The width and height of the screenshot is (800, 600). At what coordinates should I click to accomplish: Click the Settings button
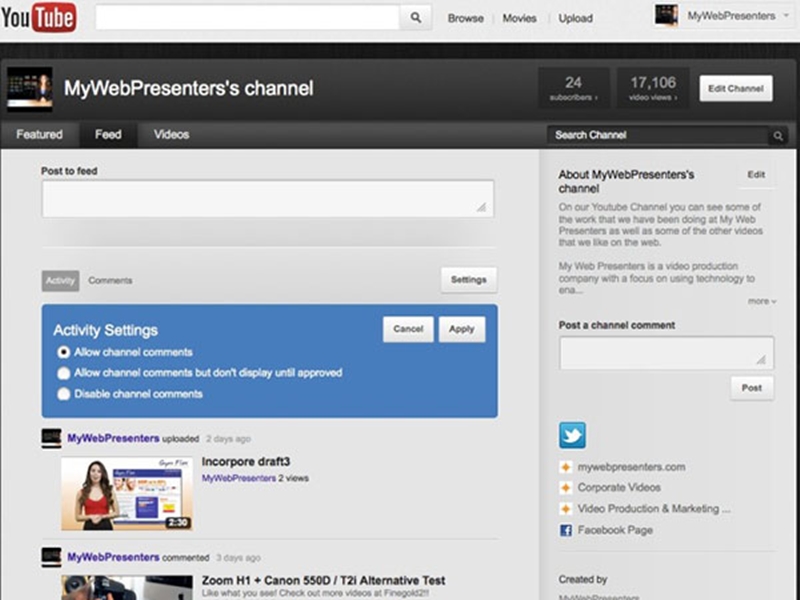pyautogui.click(x=469, y=280)
